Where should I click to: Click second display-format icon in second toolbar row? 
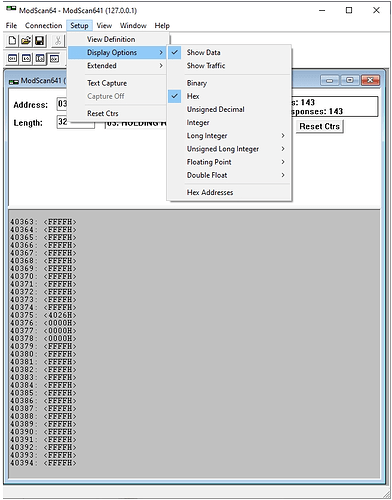point(26,59)
